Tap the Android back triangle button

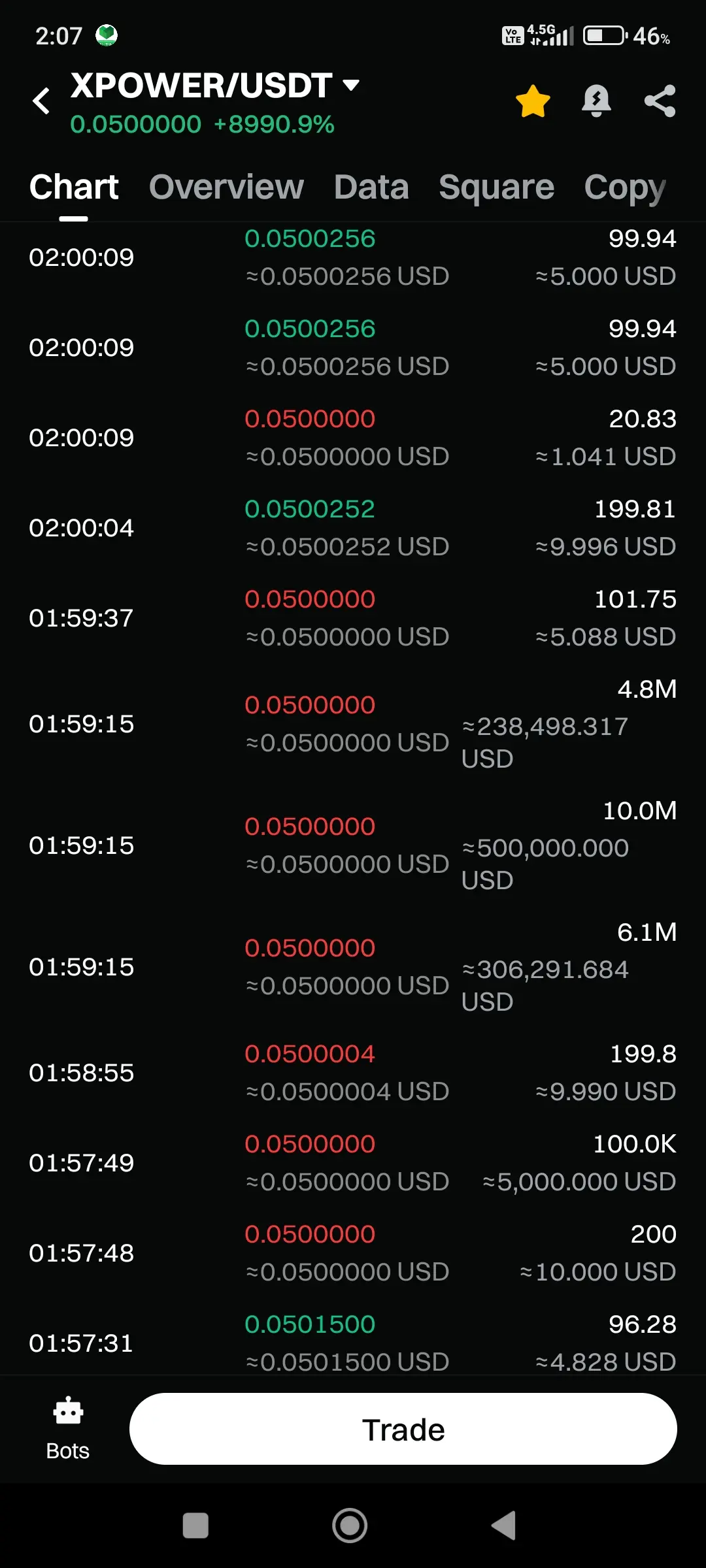point(504,1526)
